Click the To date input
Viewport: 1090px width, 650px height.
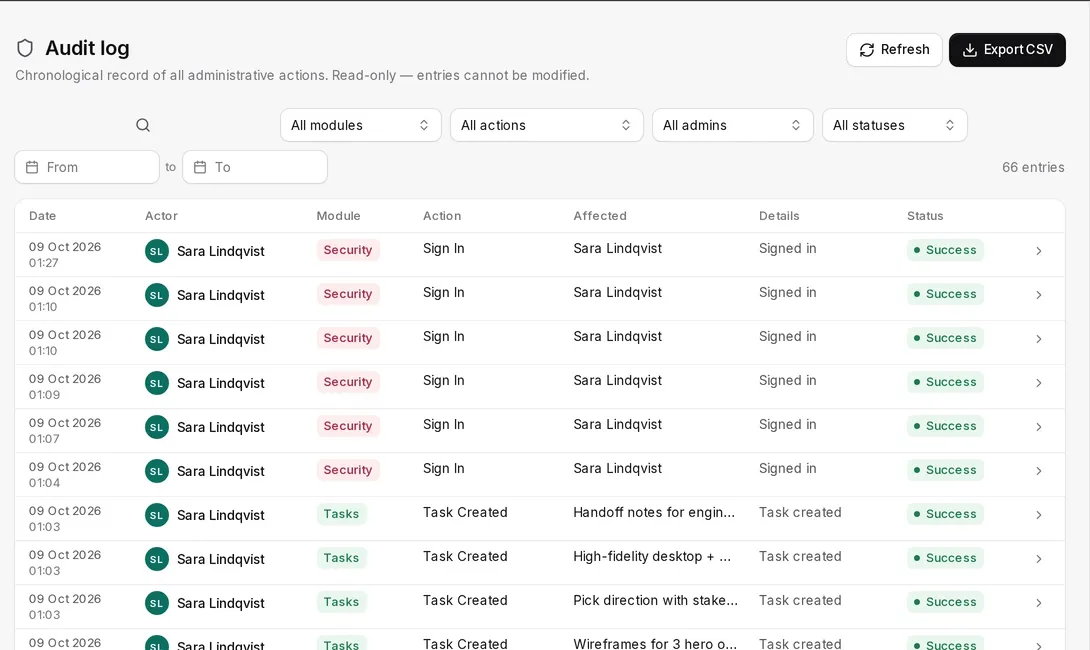pos(255,167)
